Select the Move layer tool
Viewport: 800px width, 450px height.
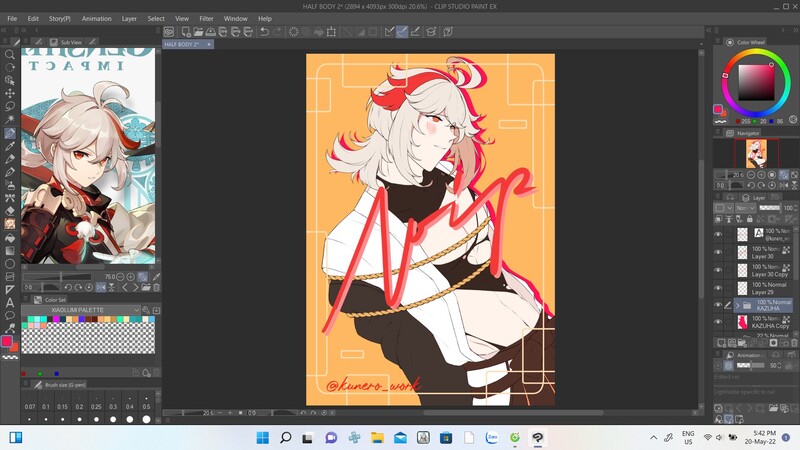(10, 93)
